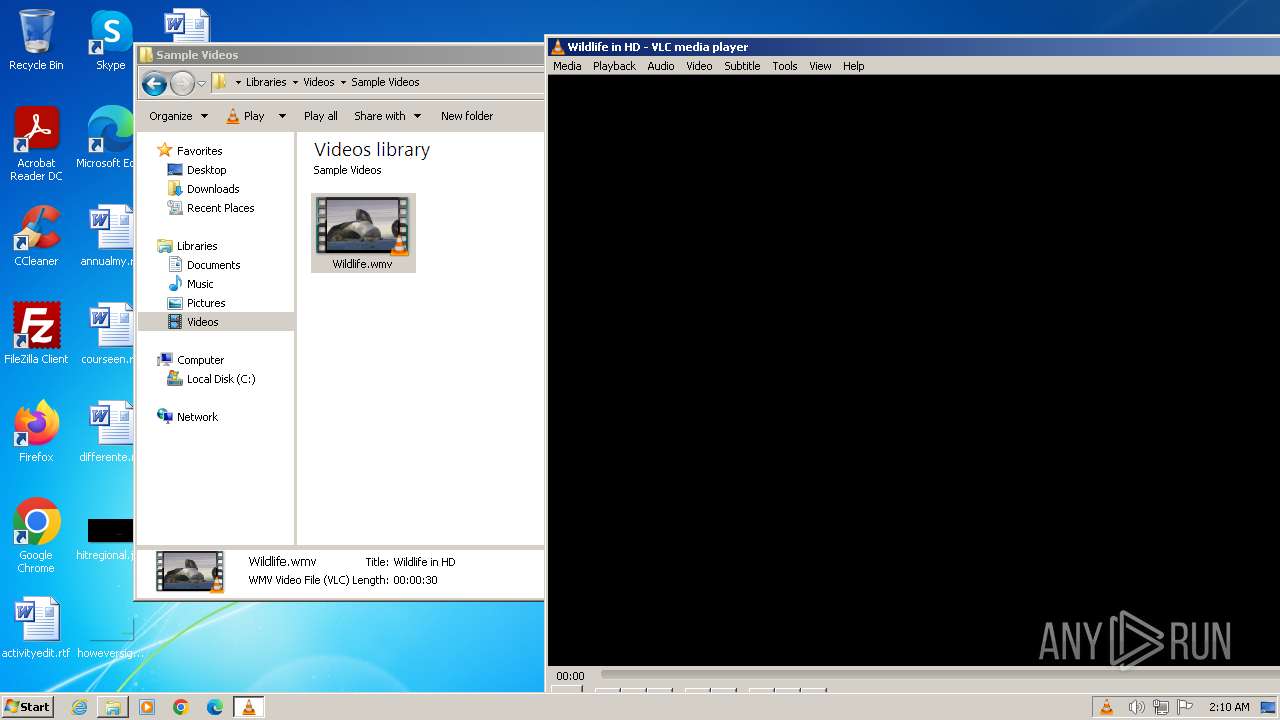Click the VLC elapsed time 00:00 label

[x=570, y=676]
